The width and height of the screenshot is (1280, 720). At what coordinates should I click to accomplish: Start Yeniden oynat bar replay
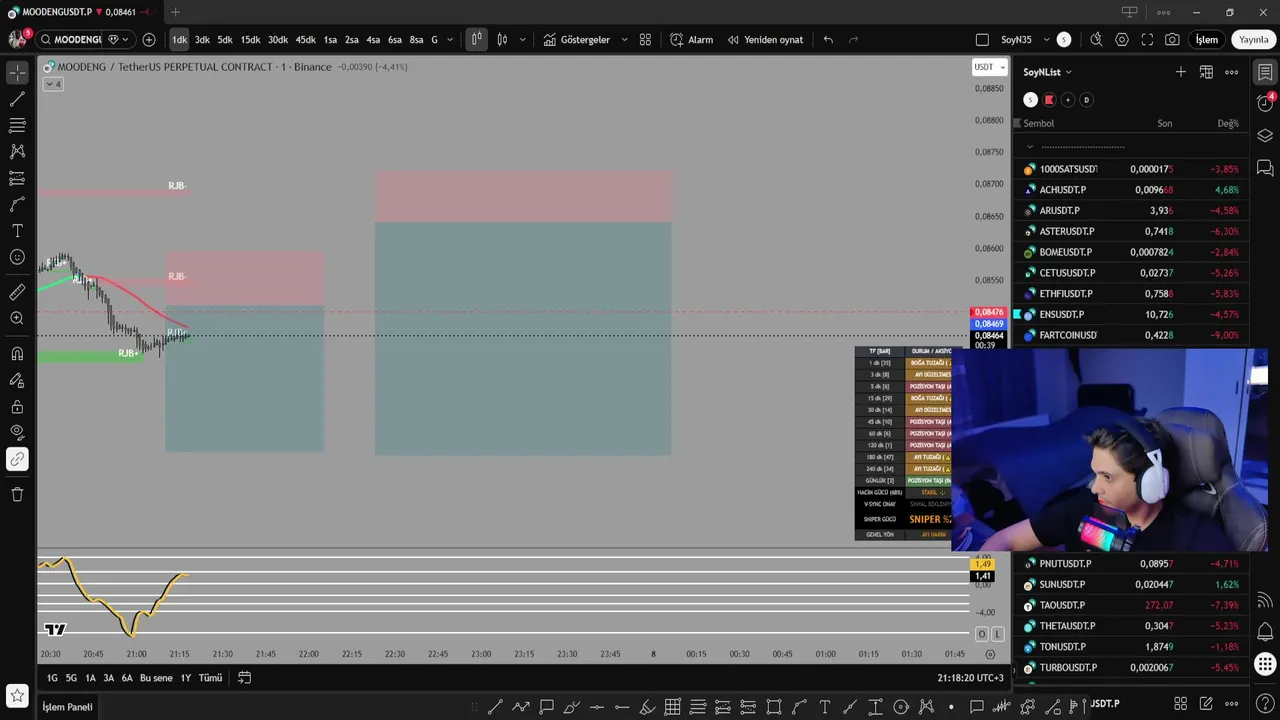pos(765,40)
